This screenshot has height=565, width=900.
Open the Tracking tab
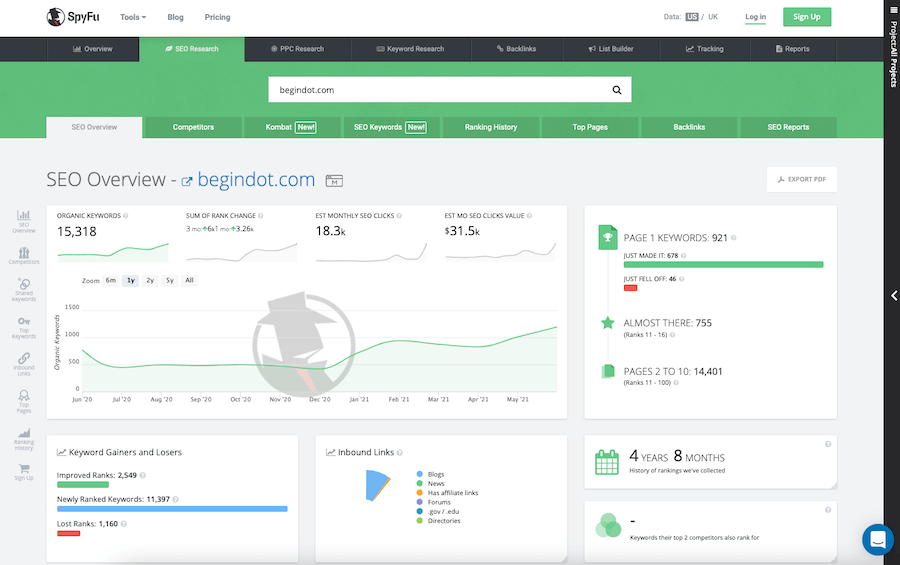point(705,49)
